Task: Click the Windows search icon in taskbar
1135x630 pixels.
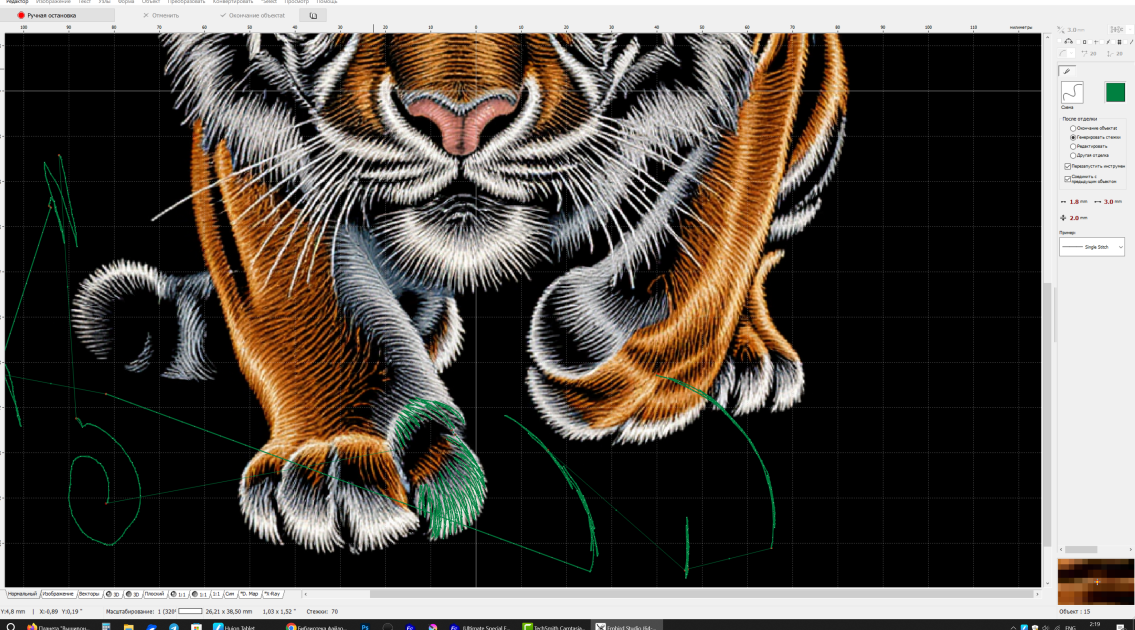Action: (x=10, y=626)
